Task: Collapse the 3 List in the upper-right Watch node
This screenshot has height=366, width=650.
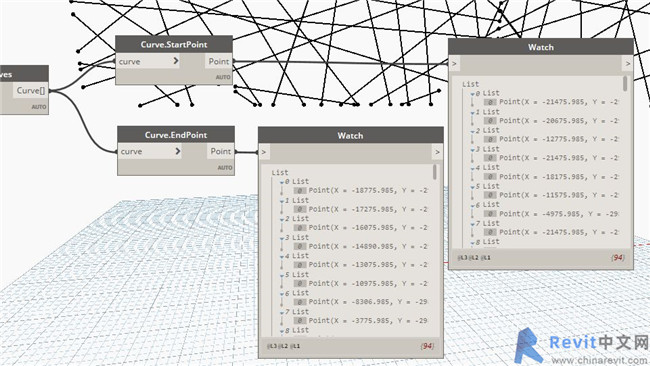Action: coord(472,150)
